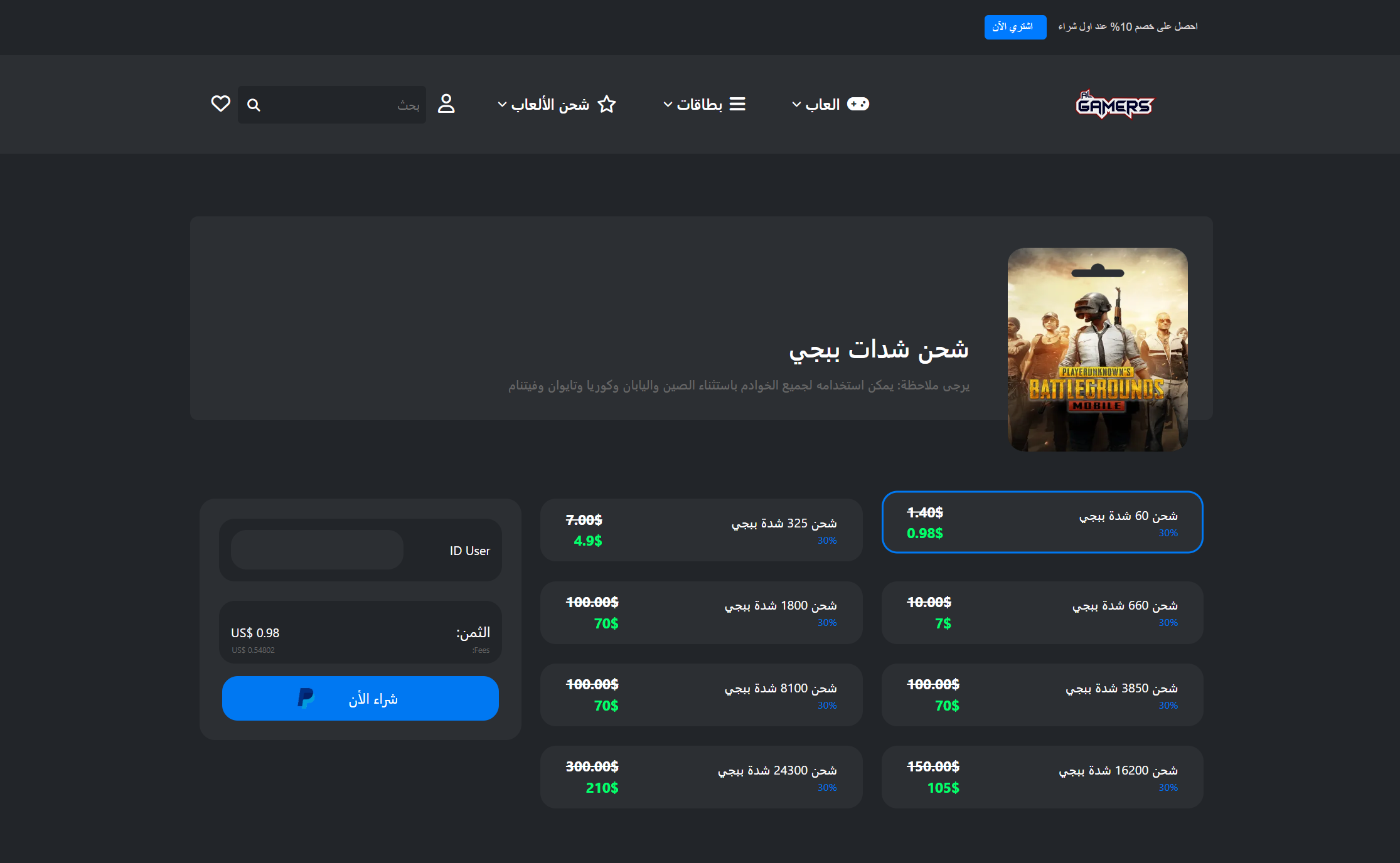Select the 1800 شدة ببجي package
Image resolution: width=1400 pixels, height=863 pixels.
click(x=701, y=613)
